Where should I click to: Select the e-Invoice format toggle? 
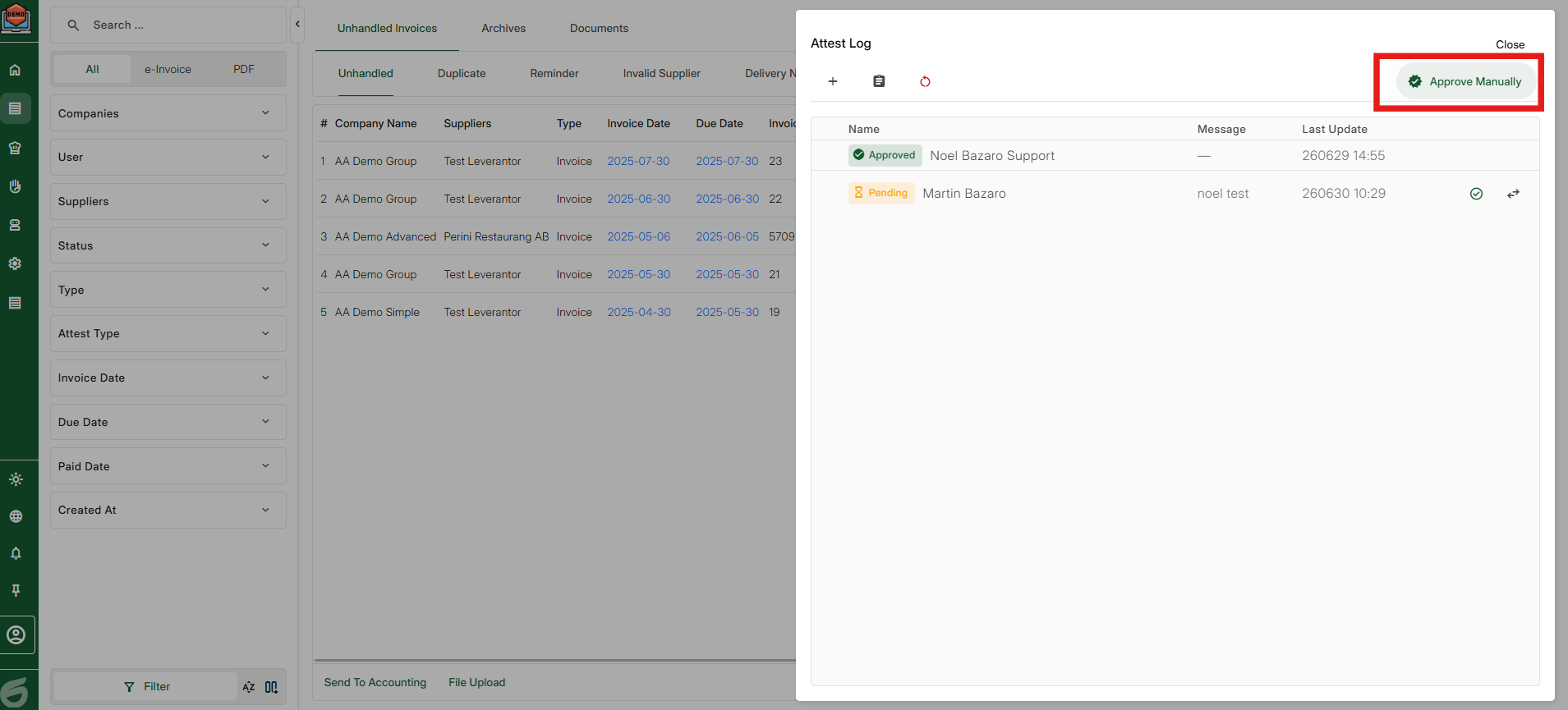pos(168,69)
